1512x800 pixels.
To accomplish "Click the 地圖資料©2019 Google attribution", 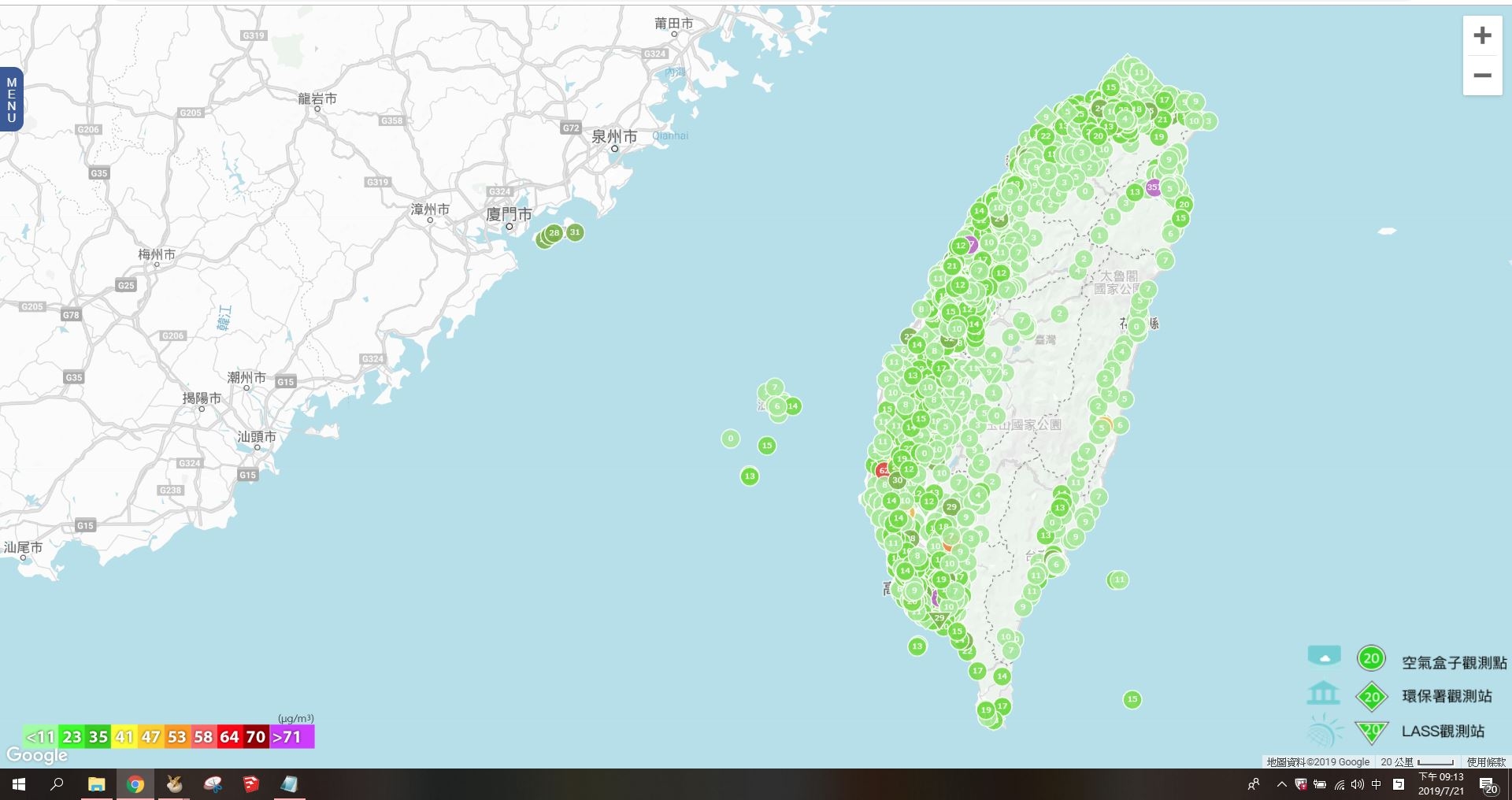I will [1317, 761].
